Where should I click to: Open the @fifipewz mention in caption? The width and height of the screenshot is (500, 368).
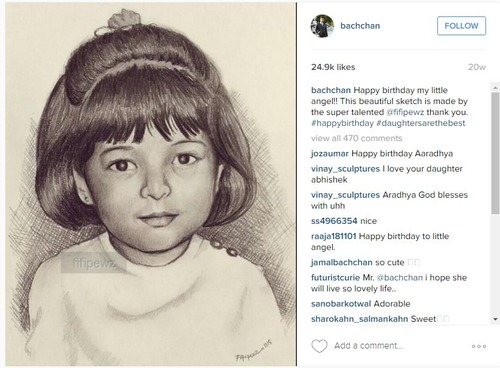click(x=405, y=112)
